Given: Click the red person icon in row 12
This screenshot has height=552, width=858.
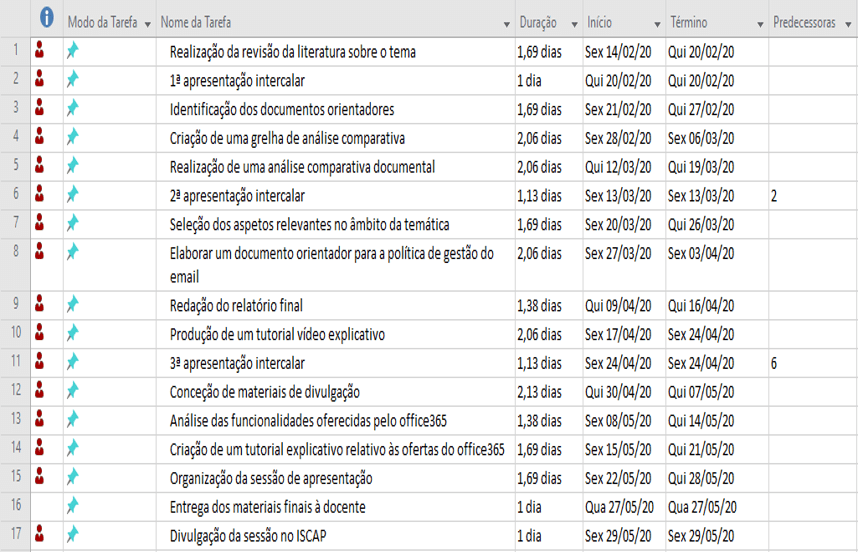Looking at the screenshot, I should [x=40, y=391].
